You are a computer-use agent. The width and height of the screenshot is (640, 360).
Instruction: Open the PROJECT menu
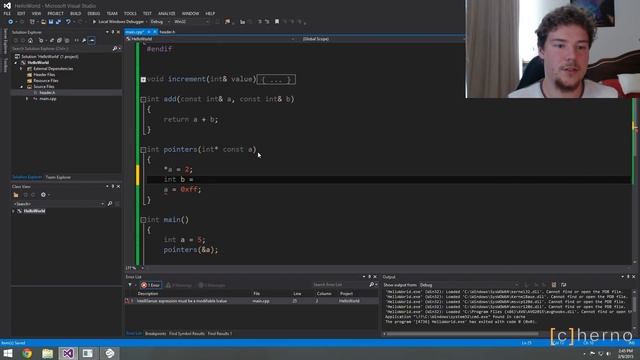(x=56, y=13)
